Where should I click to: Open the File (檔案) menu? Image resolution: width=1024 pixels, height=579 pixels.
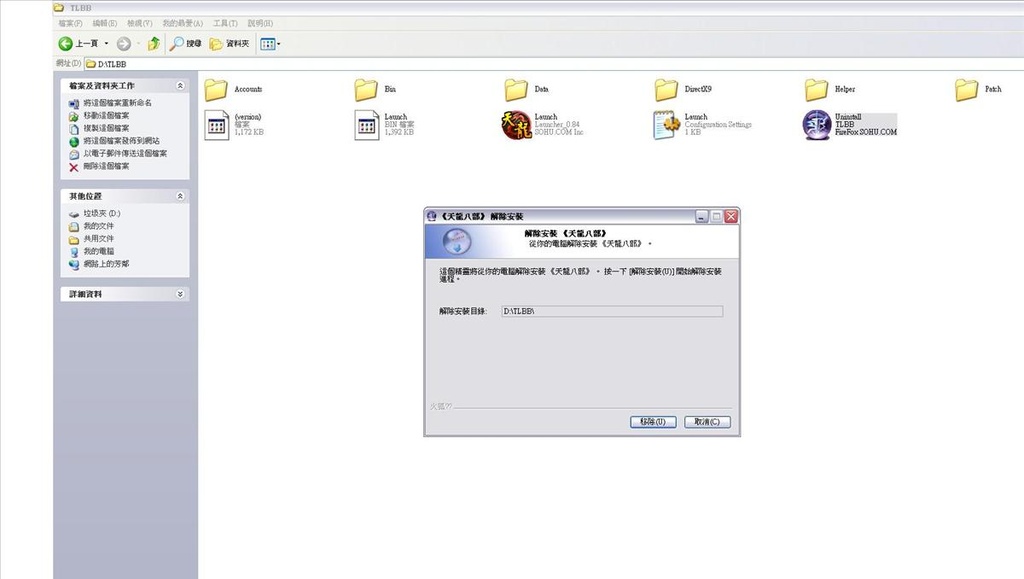click(x=70, y=23)
